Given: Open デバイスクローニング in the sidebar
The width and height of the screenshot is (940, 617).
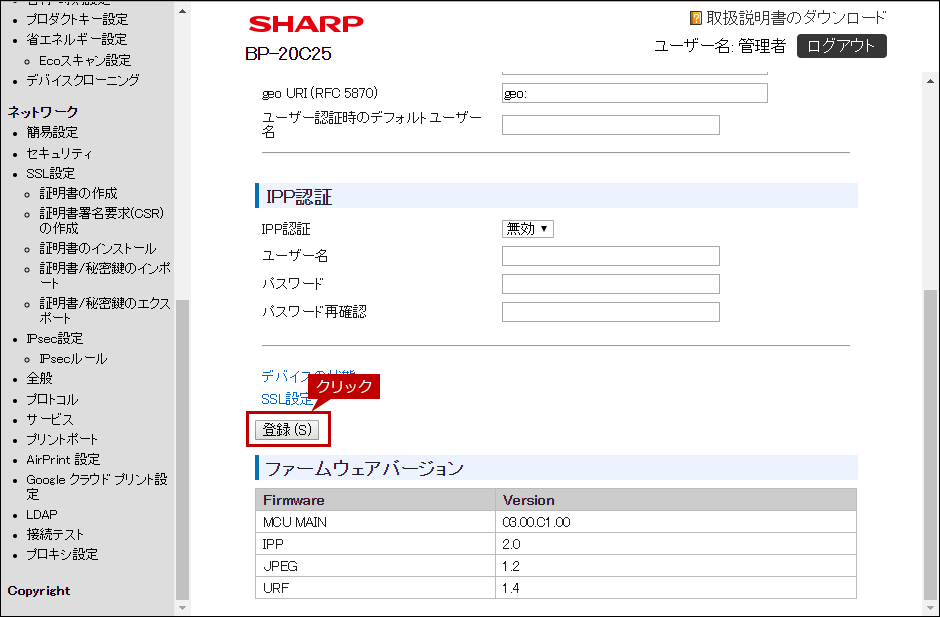Looking at the screenshot, I should pos(83,80).
